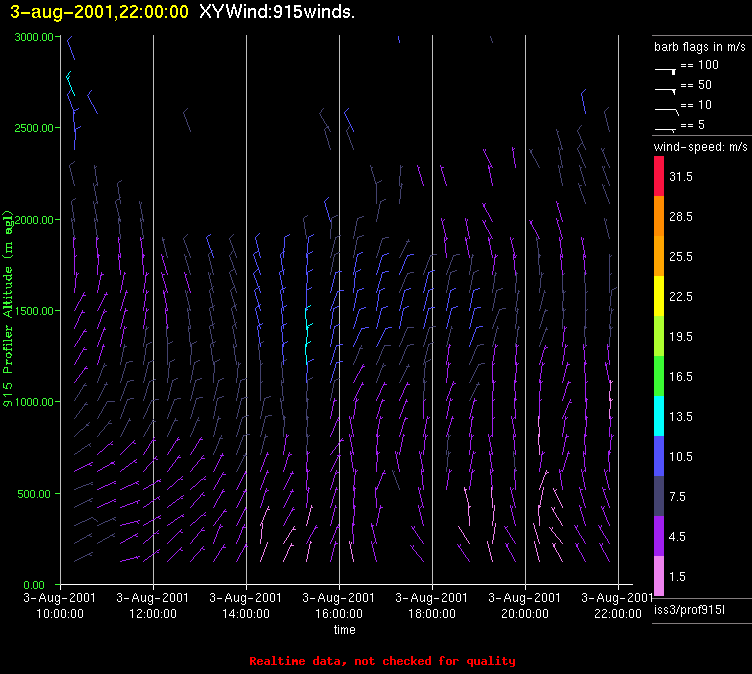Click the 22:00:00 time axis label
752x674 pixels.
coord(618,614)
